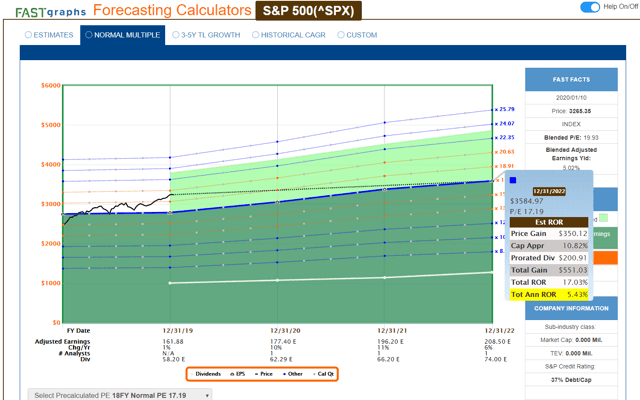Select the ESTIMATES radio tab

pyautogui.click(x=49, y=35)
